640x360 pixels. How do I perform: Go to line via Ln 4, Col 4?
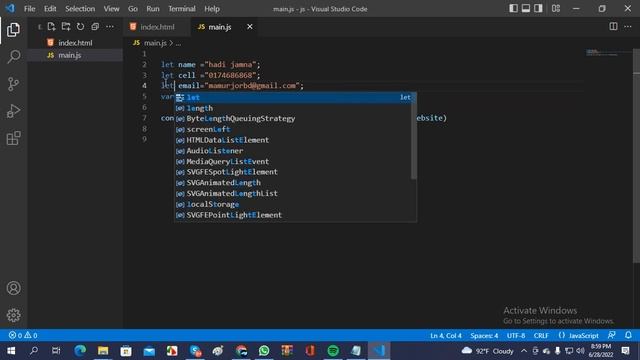(446, 335)
